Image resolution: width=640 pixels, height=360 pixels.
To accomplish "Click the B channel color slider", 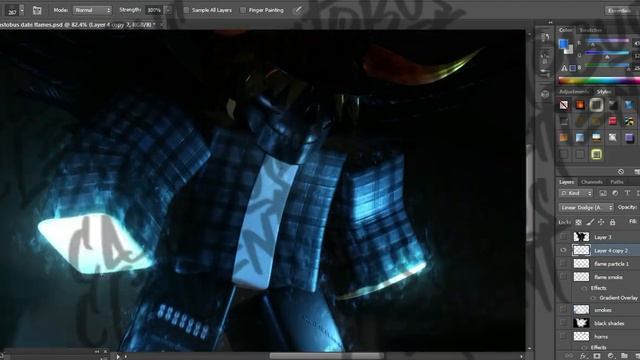I will pos(608,66).
